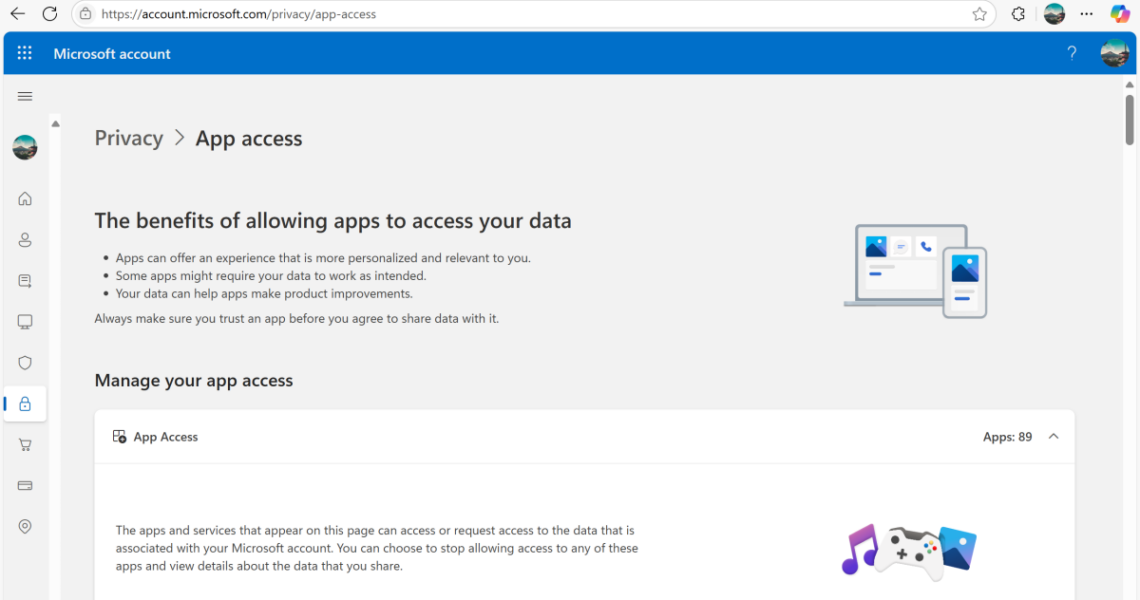The height and width of the screenshot is (600, 1140).
Task: Open browser Settings and more menu
Action: pos(1087,14)
